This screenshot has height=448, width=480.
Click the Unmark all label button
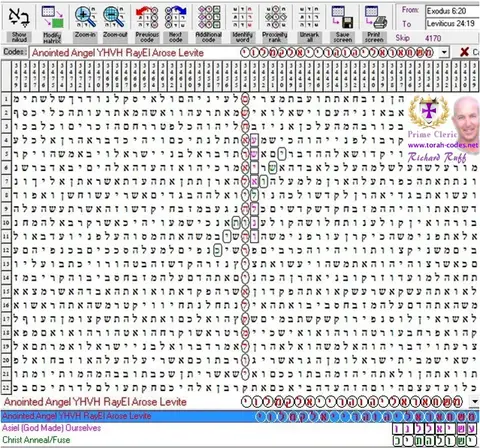(309, 37)
